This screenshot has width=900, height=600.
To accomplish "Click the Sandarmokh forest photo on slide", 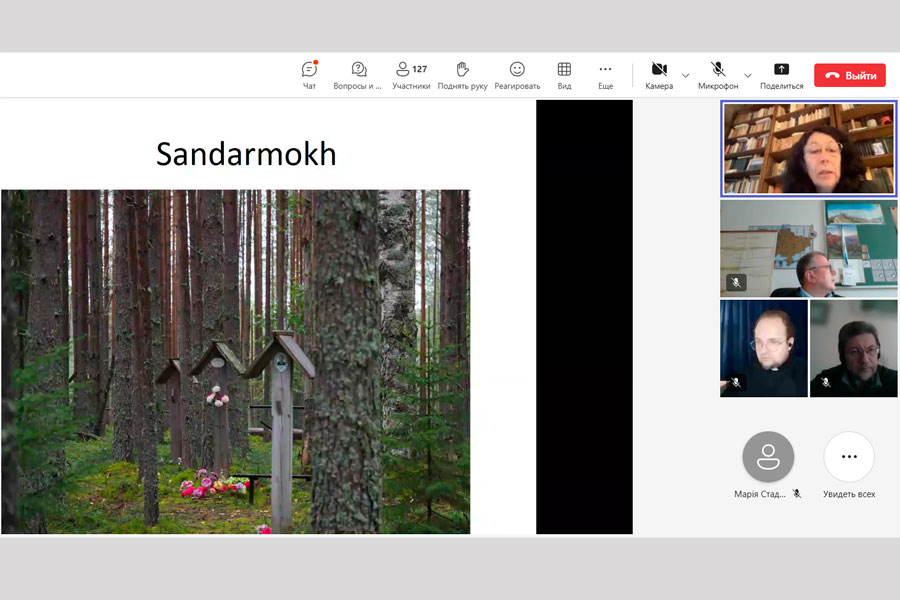I will [235, 362].
